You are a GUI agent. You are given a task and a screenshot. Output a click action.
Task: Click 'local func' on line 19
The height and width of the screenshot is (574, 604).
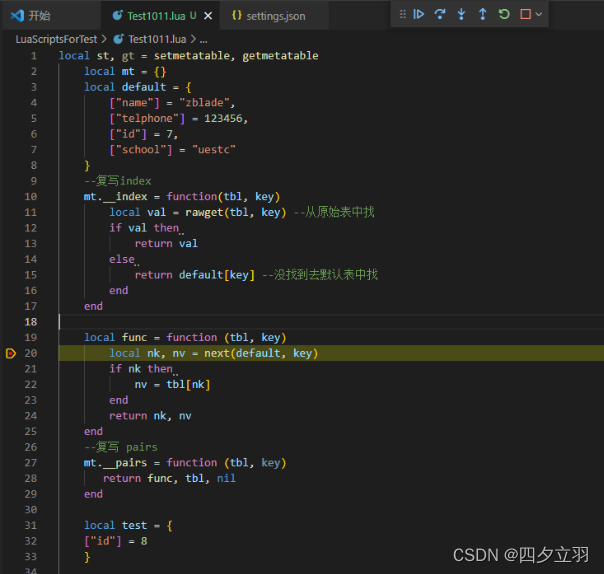pyautogui.click(x=116, y=337)
